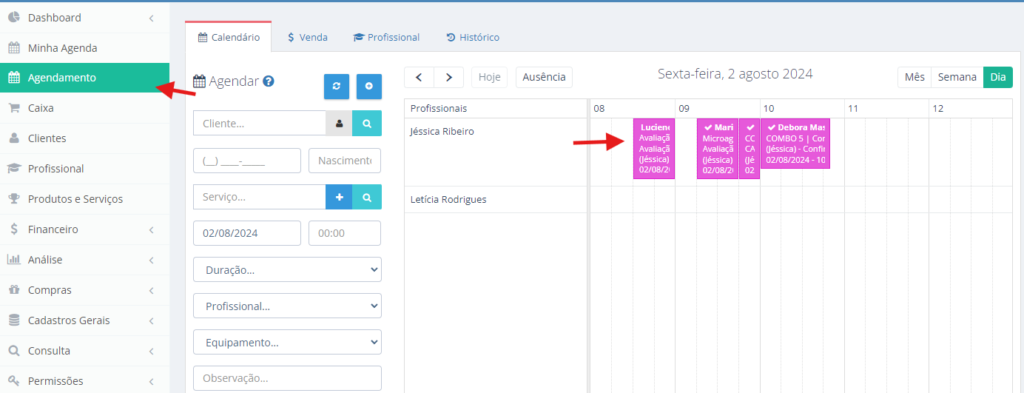1024x393 pixels.
Task: Select the Dia view toggle
Action: (x=997, y=77)
